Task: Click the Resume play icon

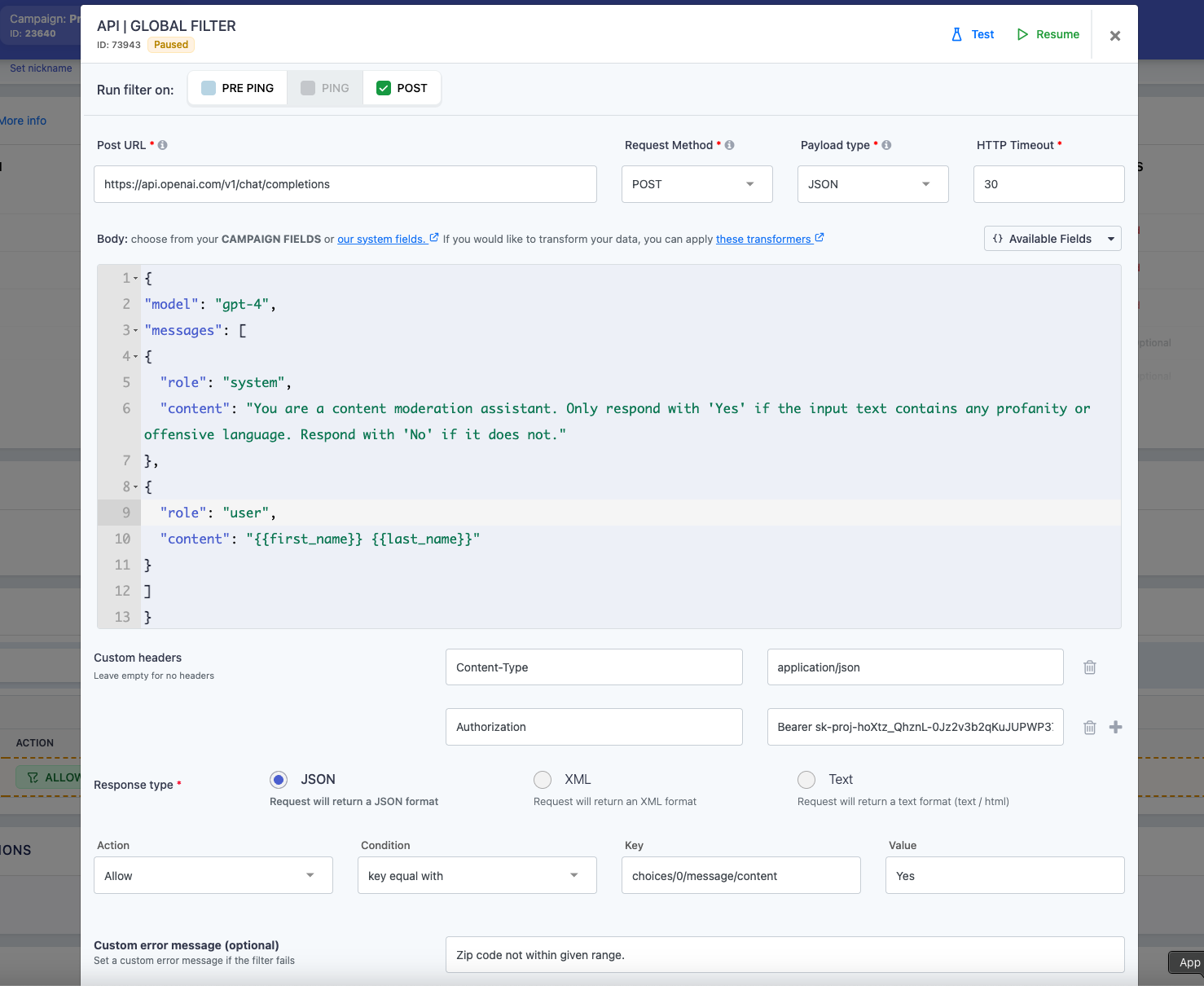Action: click(1022, 34)
